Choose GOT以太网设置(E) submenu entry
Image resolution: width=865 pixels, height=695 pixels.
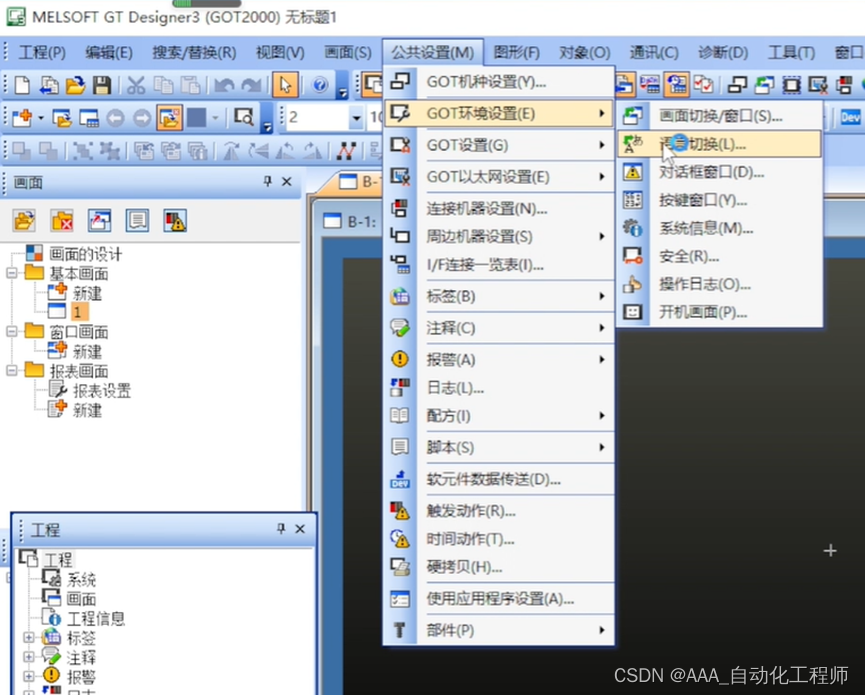point(499,177)
